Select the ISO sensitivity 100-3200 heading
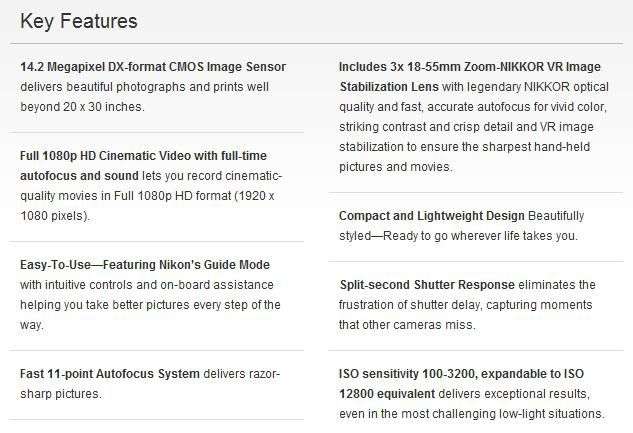The height and width of the screenshot is (433, 633). tap(461, 374)
